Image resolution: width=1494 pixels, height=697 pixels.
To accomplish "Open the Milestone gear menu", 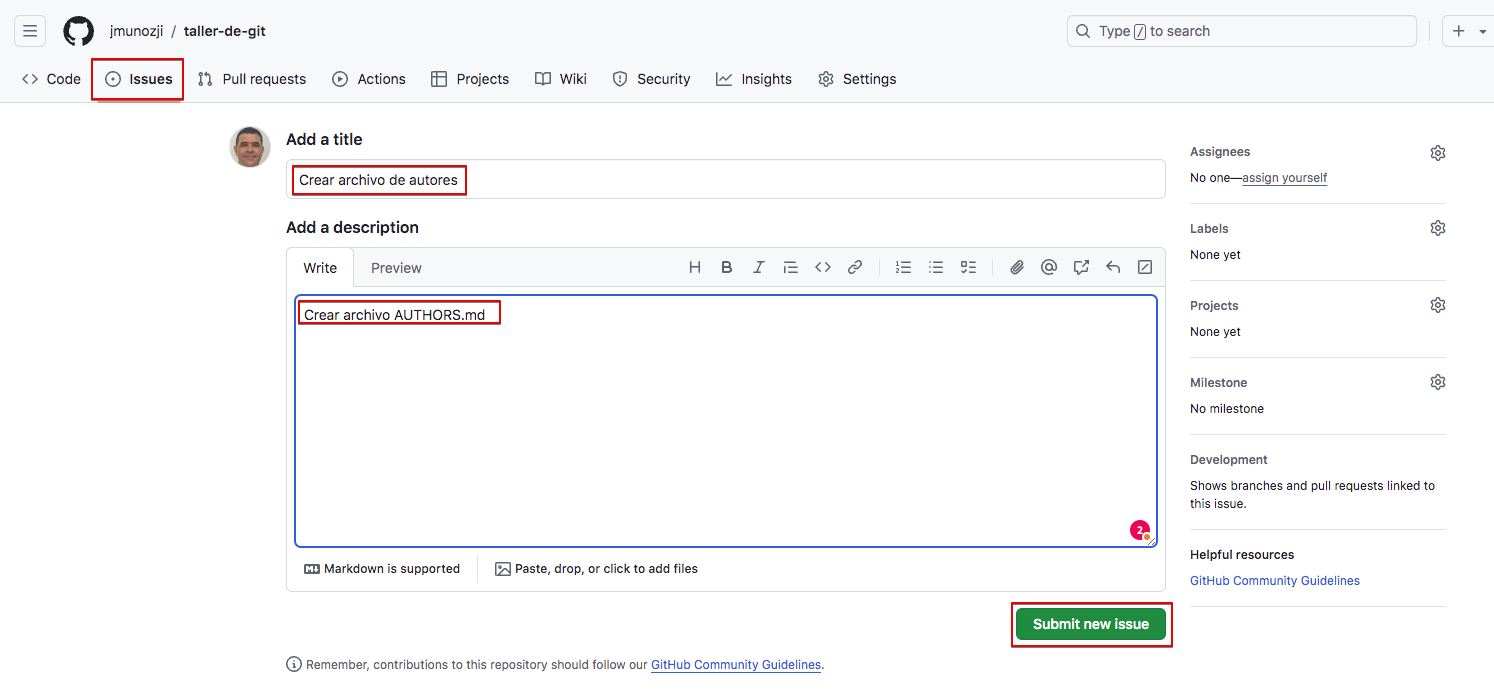I will [x=1437, y=382].
